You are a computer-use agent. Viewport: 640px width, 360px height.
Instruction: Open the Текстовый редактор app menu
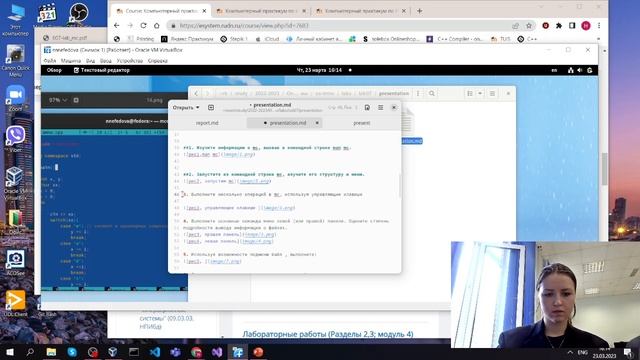101,70
